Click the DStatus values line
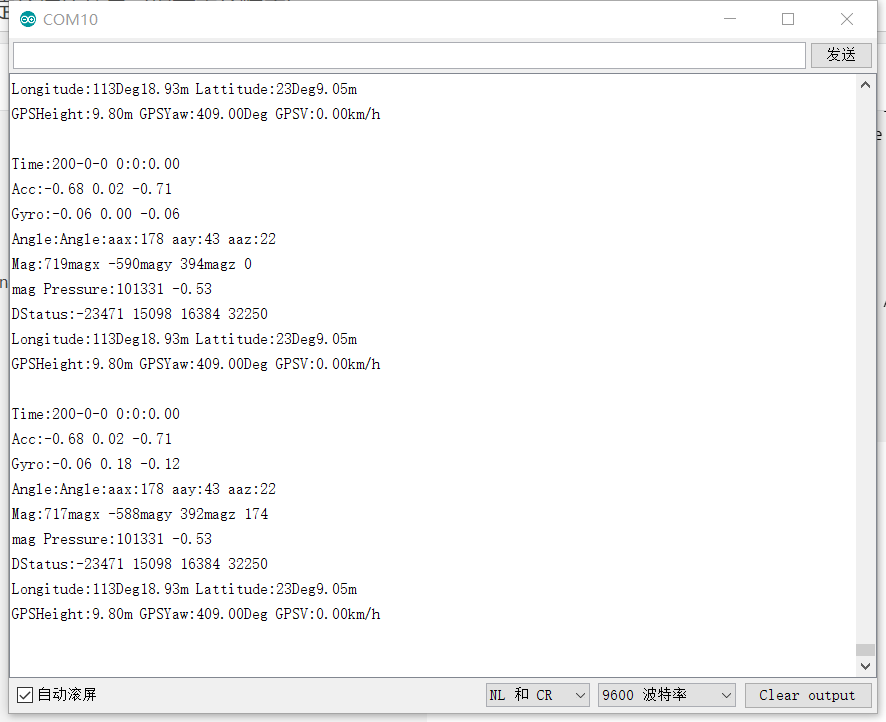The image size is (886, 722). click(x=139, y=313)
